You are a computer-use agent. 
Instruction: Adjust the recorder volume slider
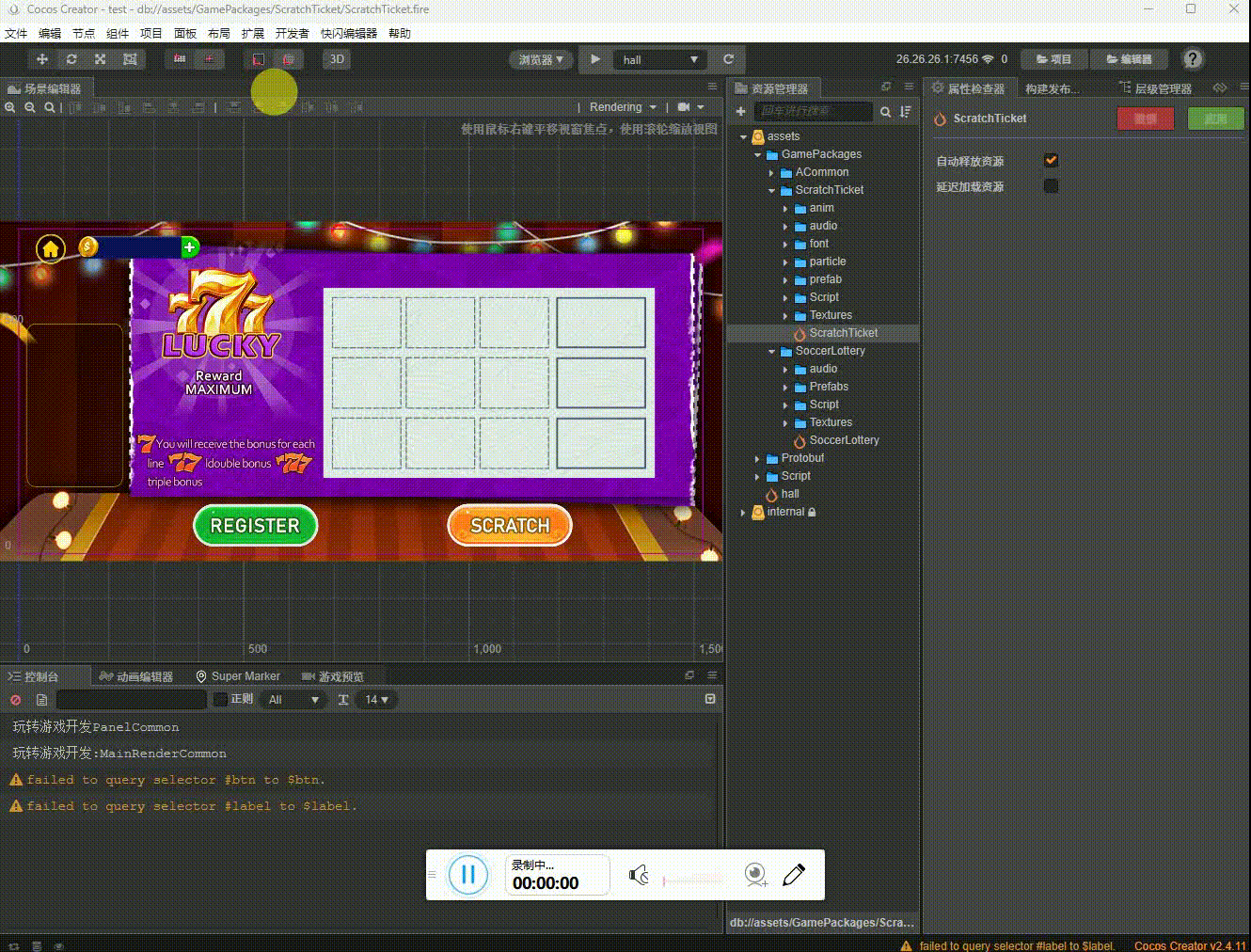[x=693, y=880]
